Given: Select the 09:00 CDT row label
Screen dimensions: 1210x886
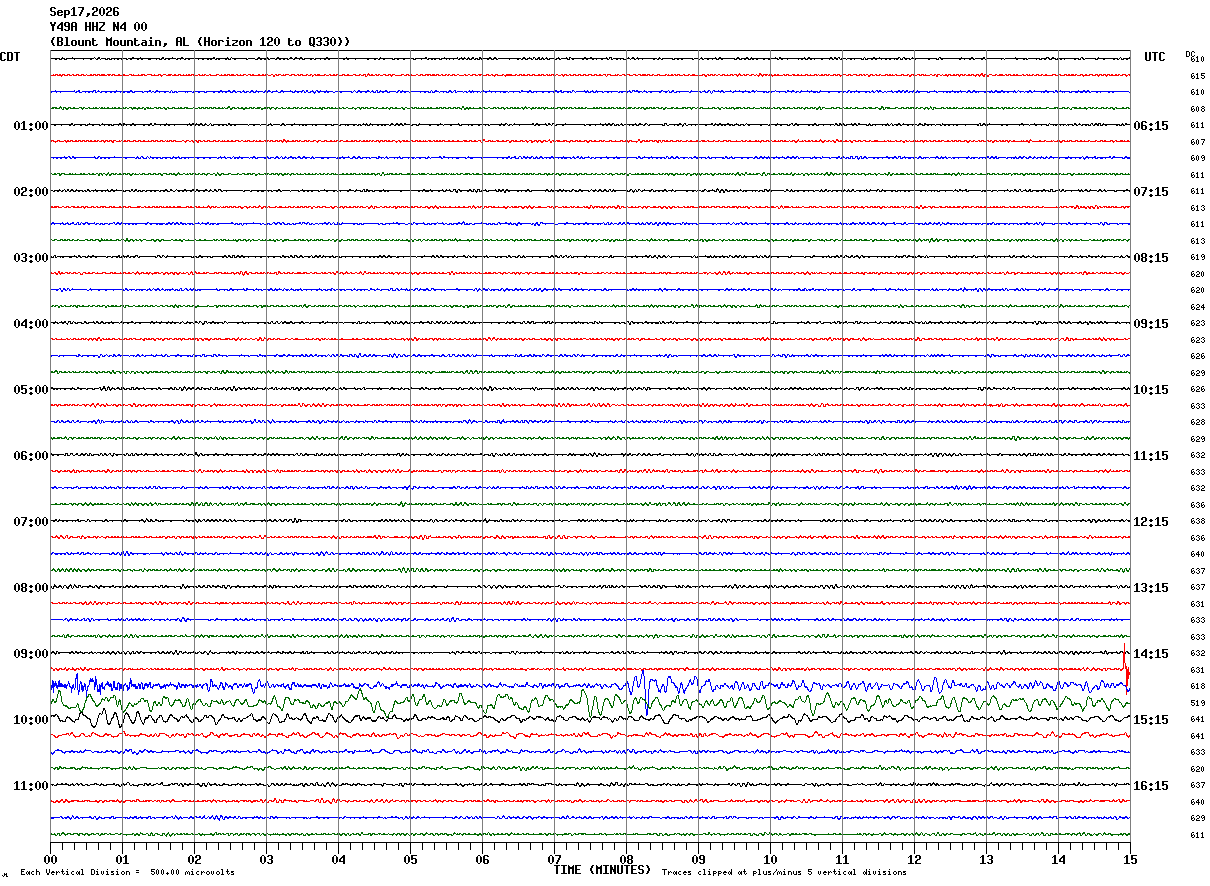Looking at the screenshot, I should point(31,654).
